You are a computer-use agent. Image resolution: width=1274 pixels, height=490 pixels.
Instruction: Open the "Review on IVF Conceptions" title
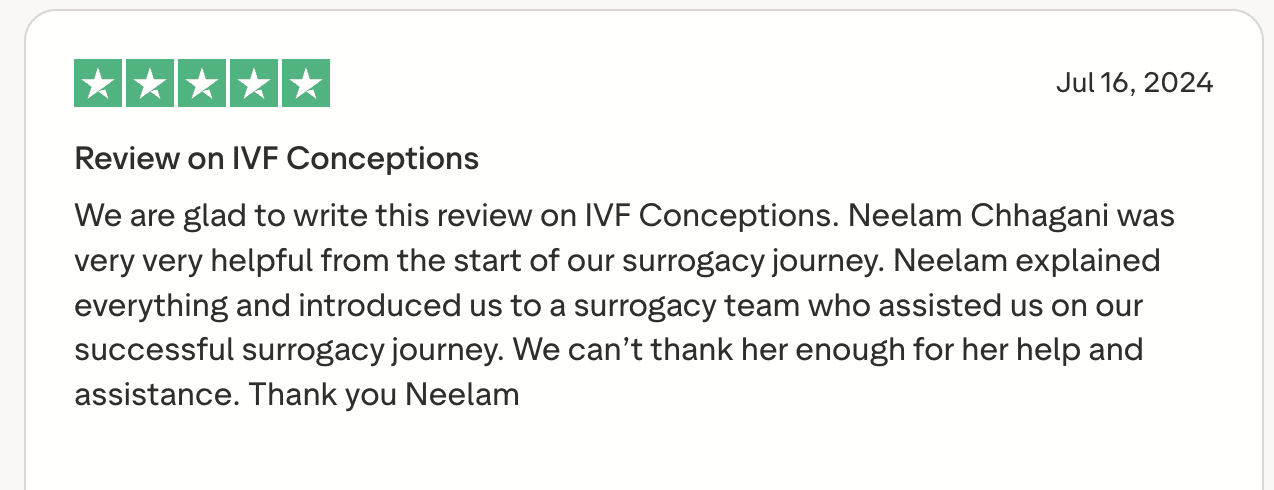pos(277,158)
